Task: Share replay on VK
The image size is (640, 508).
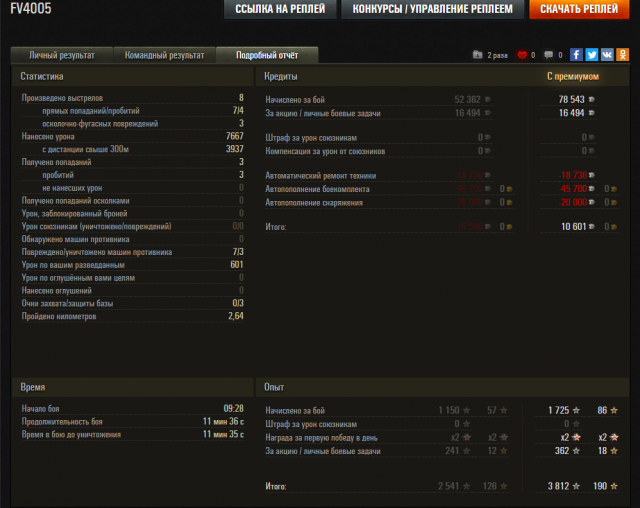Action: pyautogui.click(x=607, y=55)
